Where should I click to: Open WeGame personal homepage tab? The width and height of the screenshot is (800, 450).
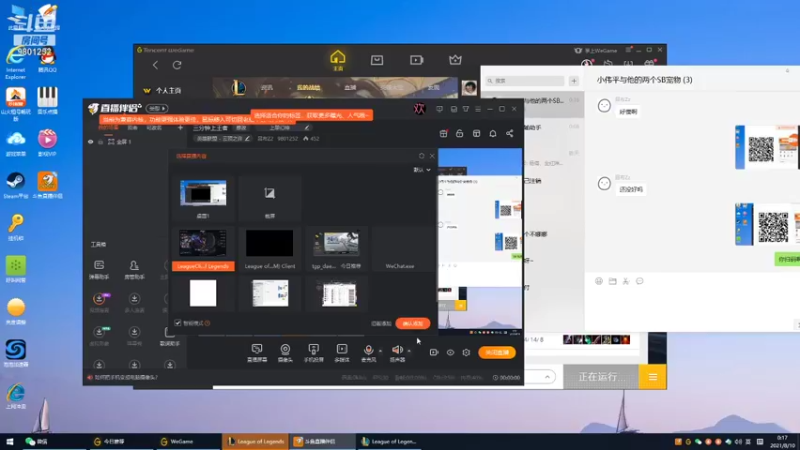(x=163, y=90)
